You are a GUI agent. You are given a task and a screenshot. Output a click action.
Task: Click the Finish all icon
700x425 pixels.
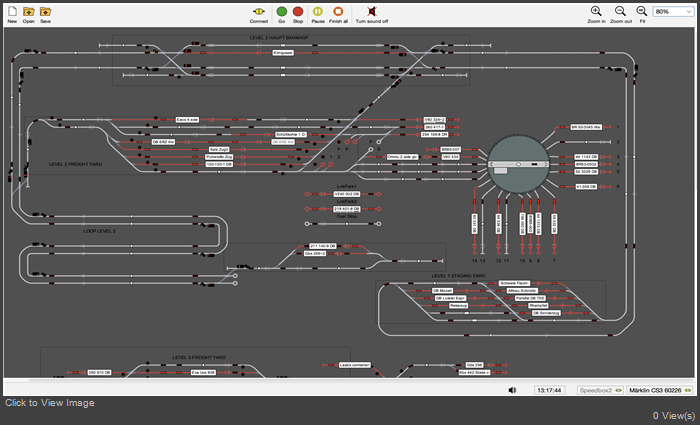338,11
